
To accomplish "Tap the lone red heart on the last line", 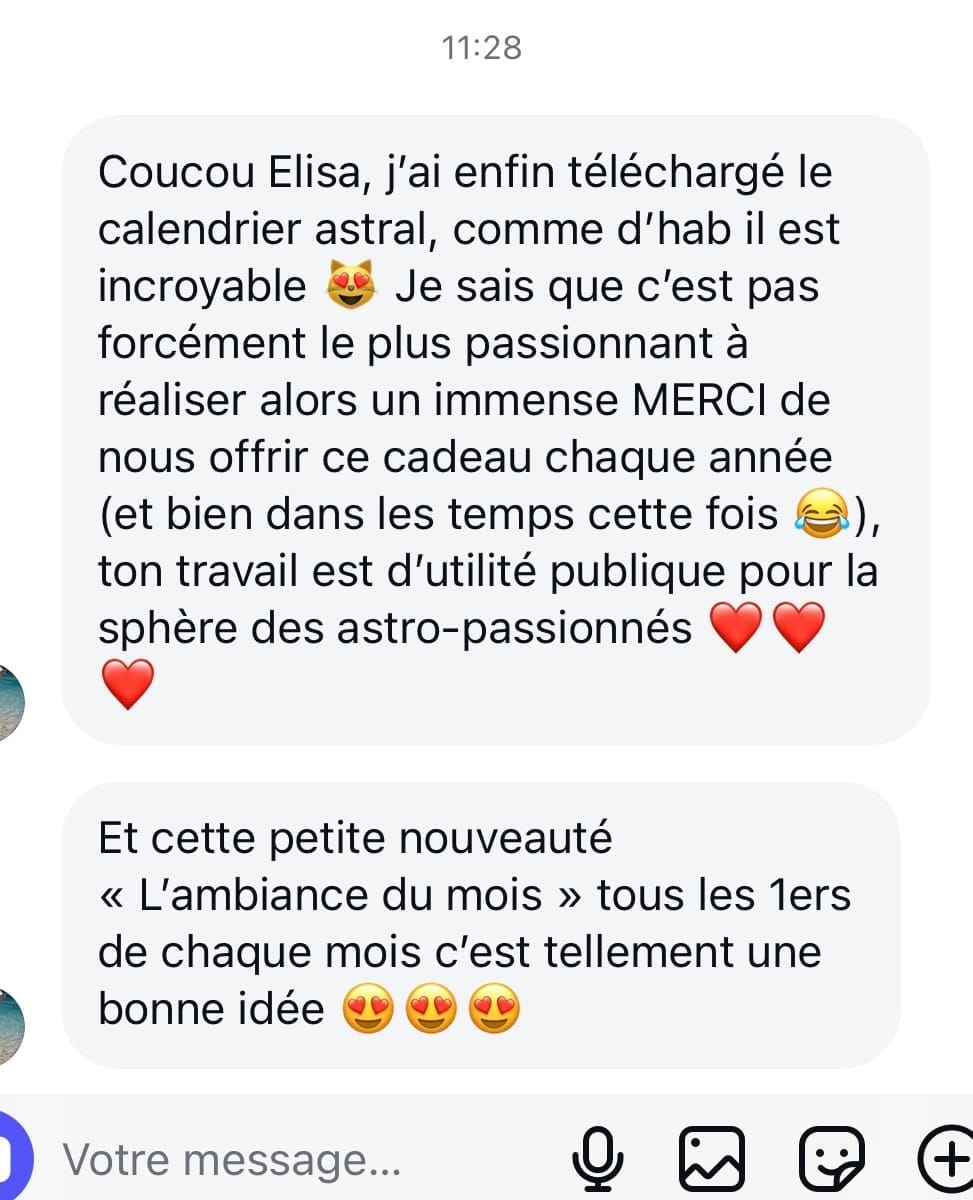I will [128, 685].
